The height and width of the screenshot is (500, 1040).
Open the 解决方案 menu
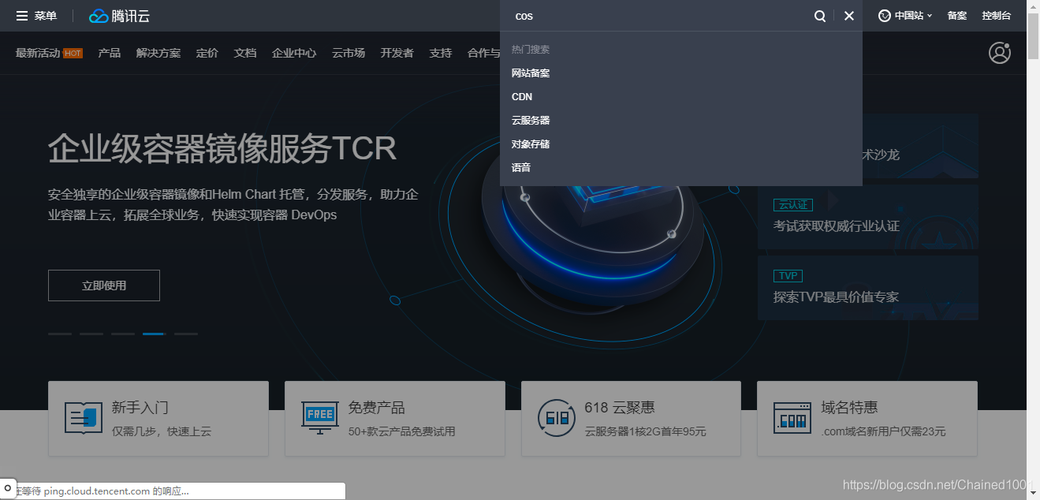pos(159,53)
